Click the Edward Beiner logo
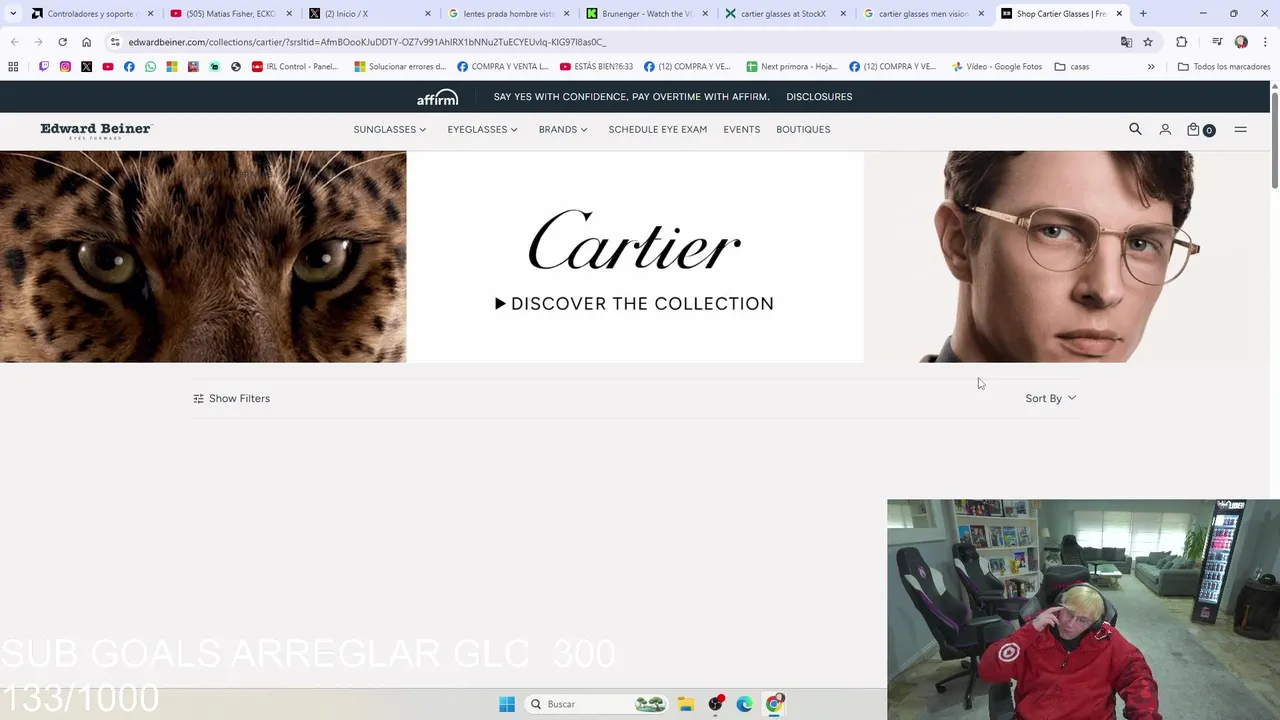The width and height of the screenshot is (1280, 720). point(96,130)
